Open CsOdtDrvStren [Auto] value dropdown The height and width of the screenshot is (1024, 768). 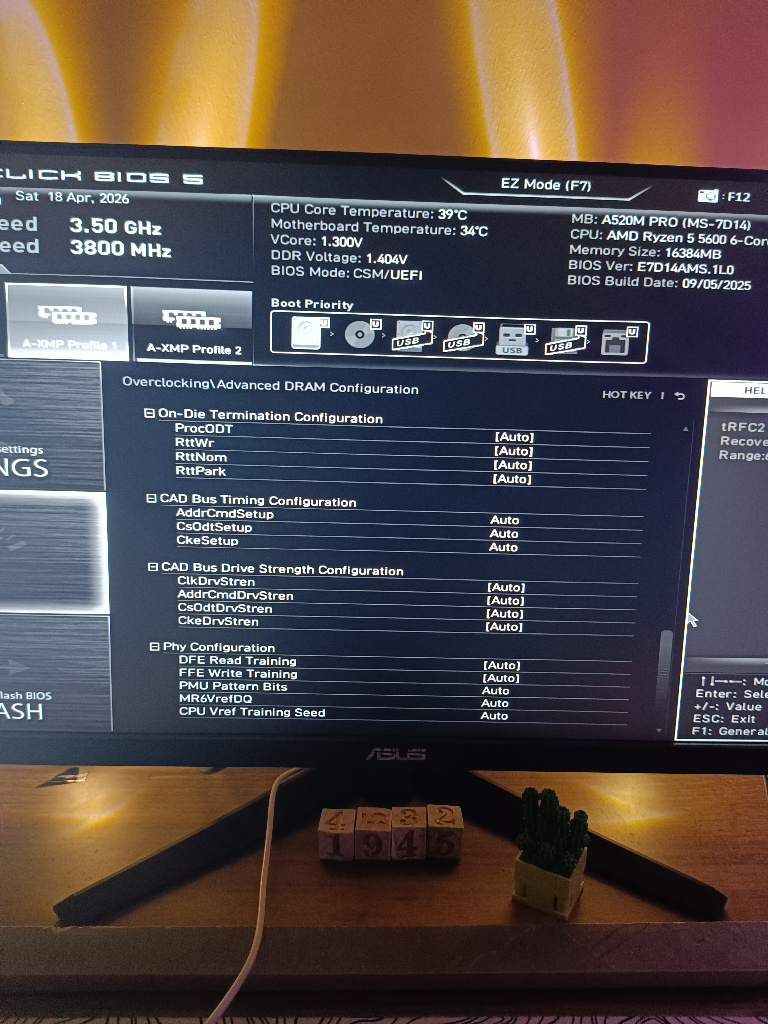[504, 613]
